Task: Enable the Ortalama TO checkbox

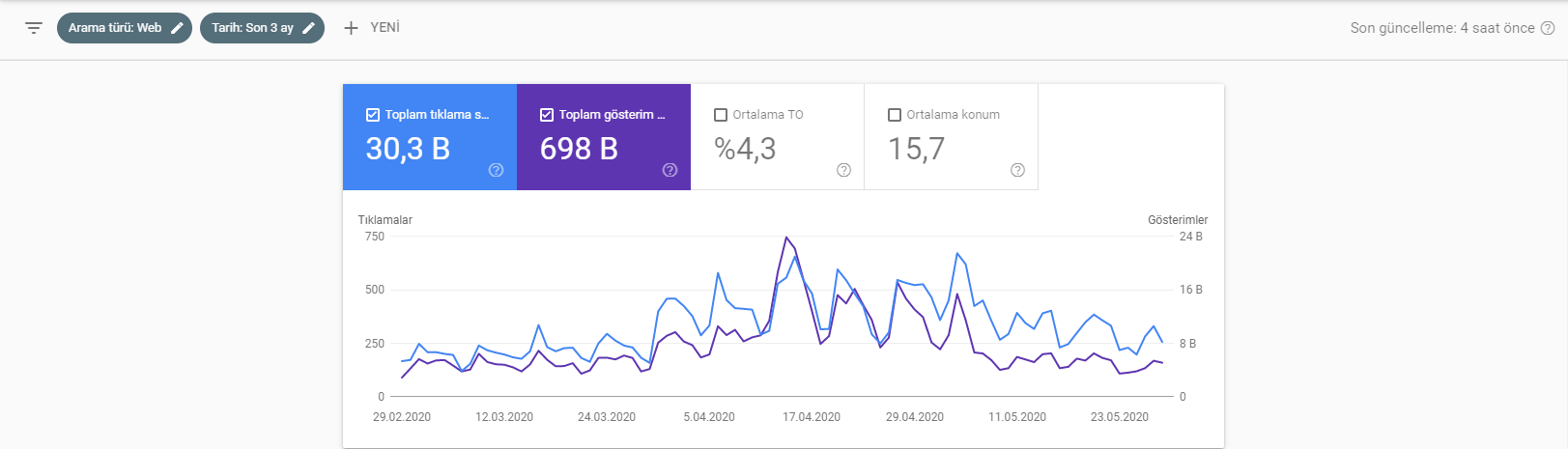Action: pyautogui.click(x=721, y=115)
